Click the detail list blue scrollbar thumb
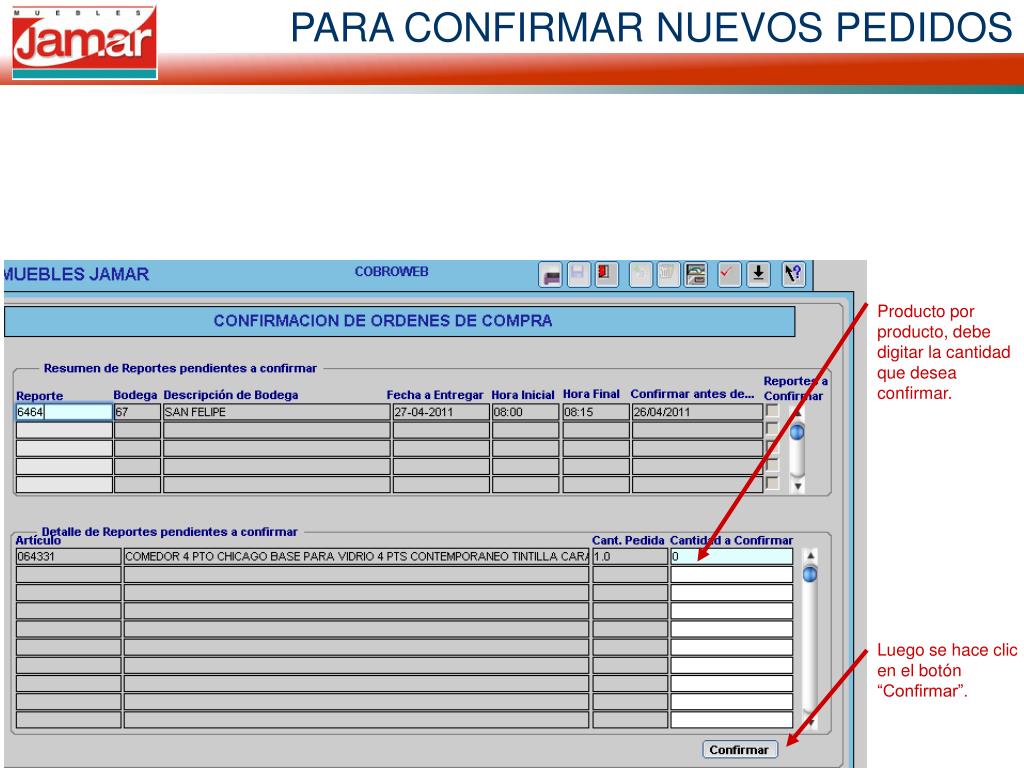The width and height of the screenshot is (1024, 768). coord(810,574)
